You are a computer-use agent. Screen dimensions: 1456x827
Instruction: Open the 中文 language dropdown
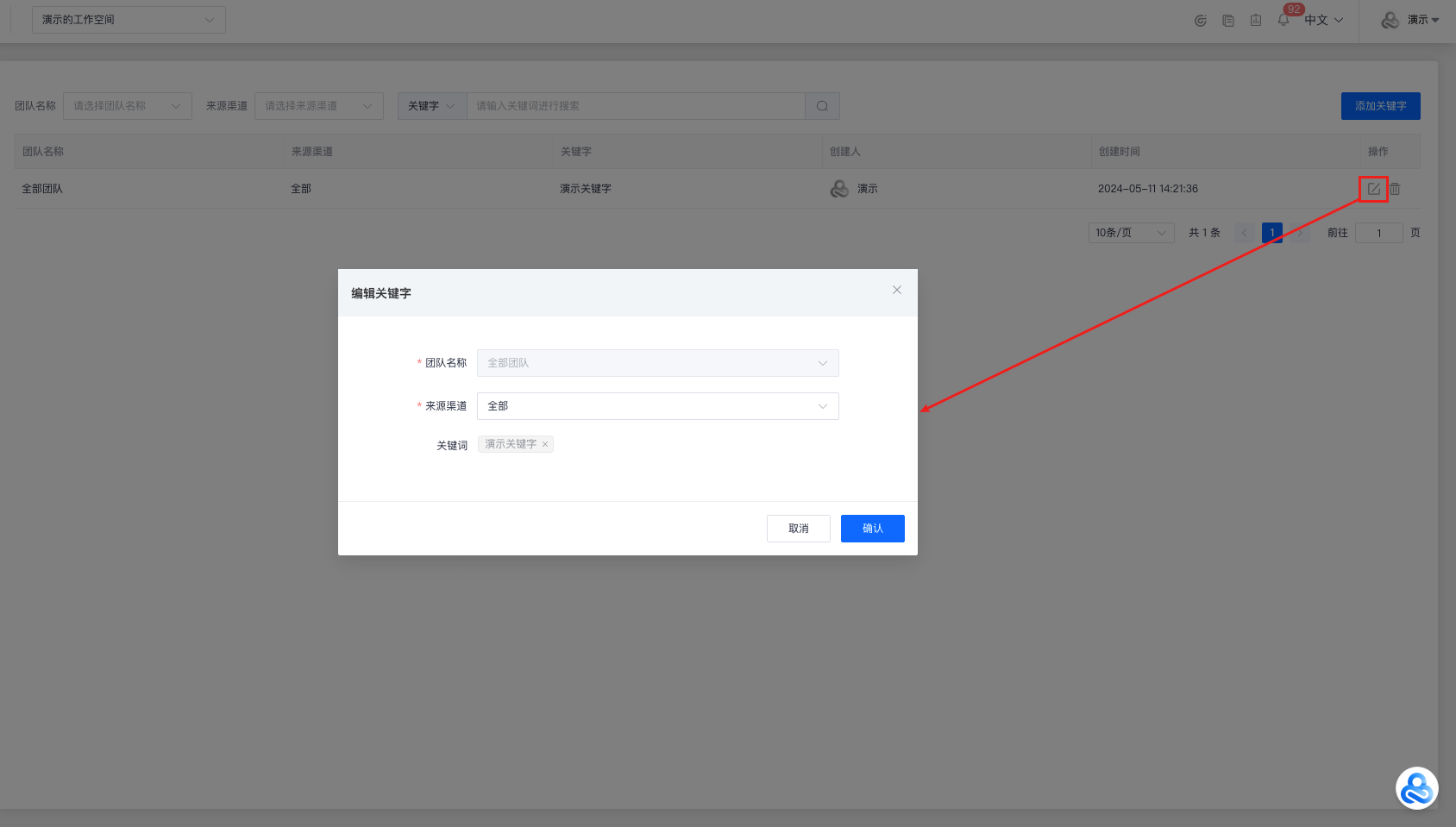coord(1323,20)
